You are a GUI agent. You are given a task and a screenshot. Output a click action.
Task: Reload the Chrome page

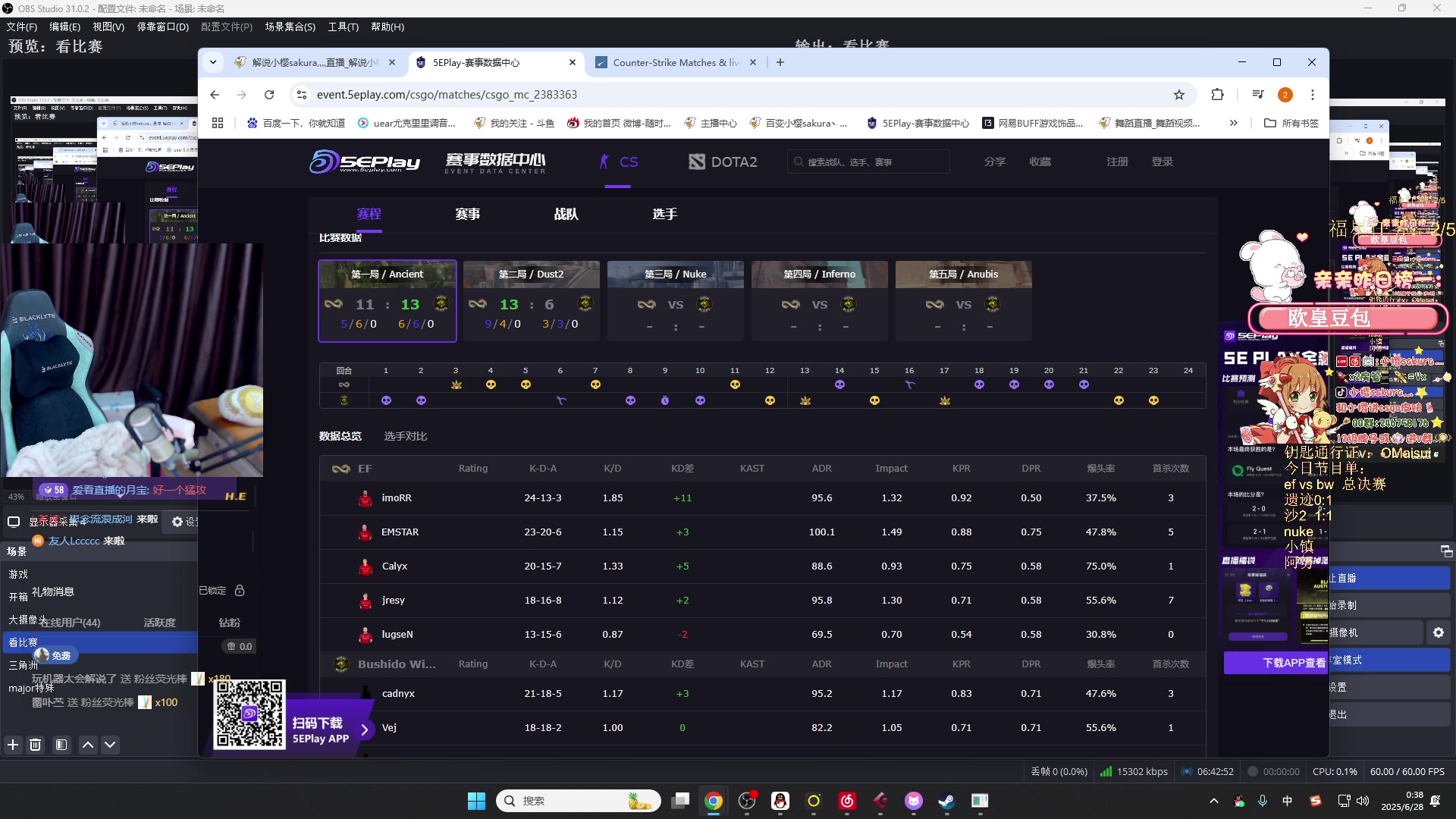point(269,95)
